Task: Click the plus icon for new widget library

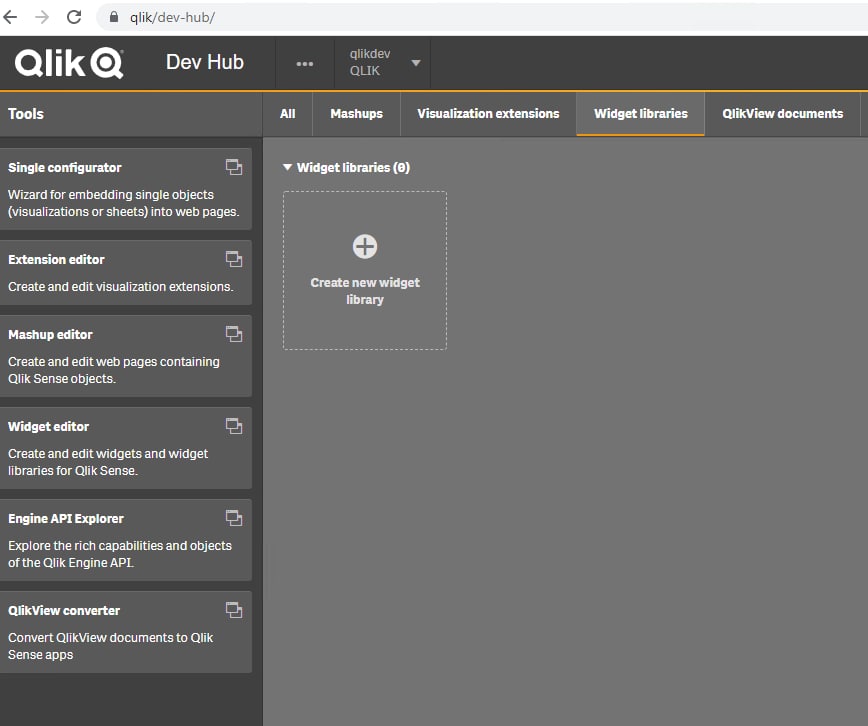Action: (365, 246)
